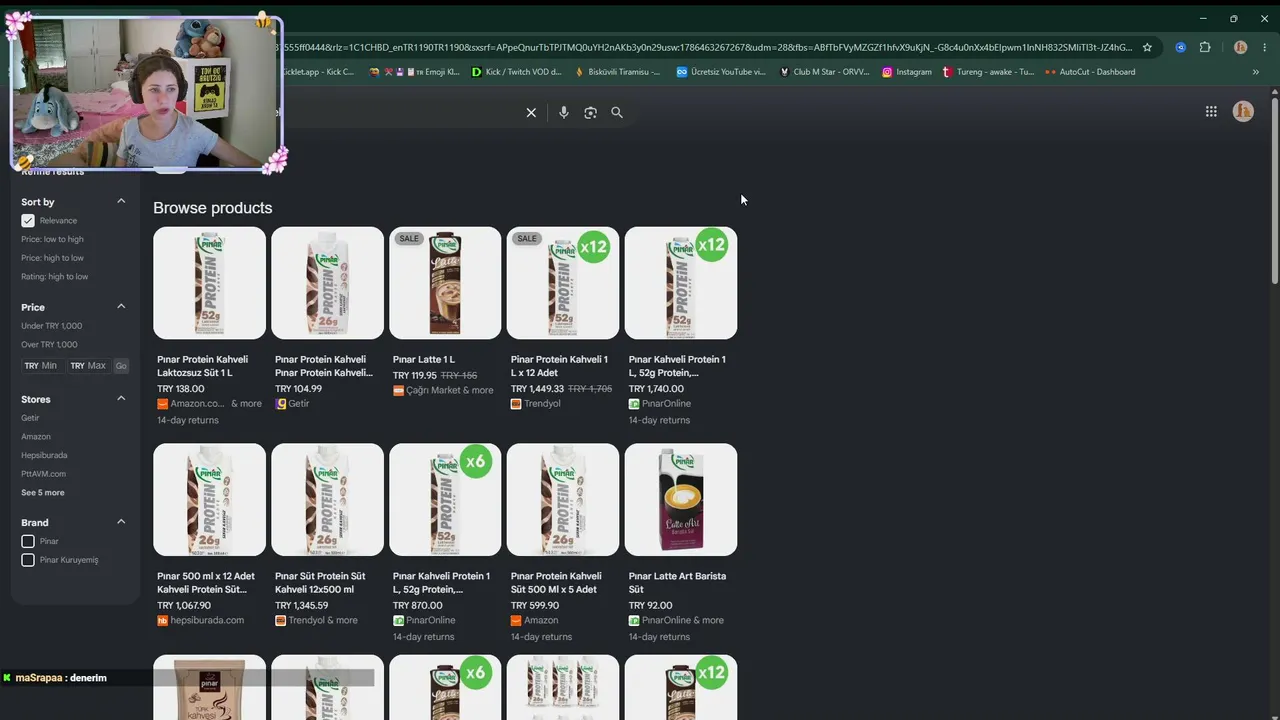Click the Çağrı Market & more seller label
The image size is (1280, 720).
point(449,391)
